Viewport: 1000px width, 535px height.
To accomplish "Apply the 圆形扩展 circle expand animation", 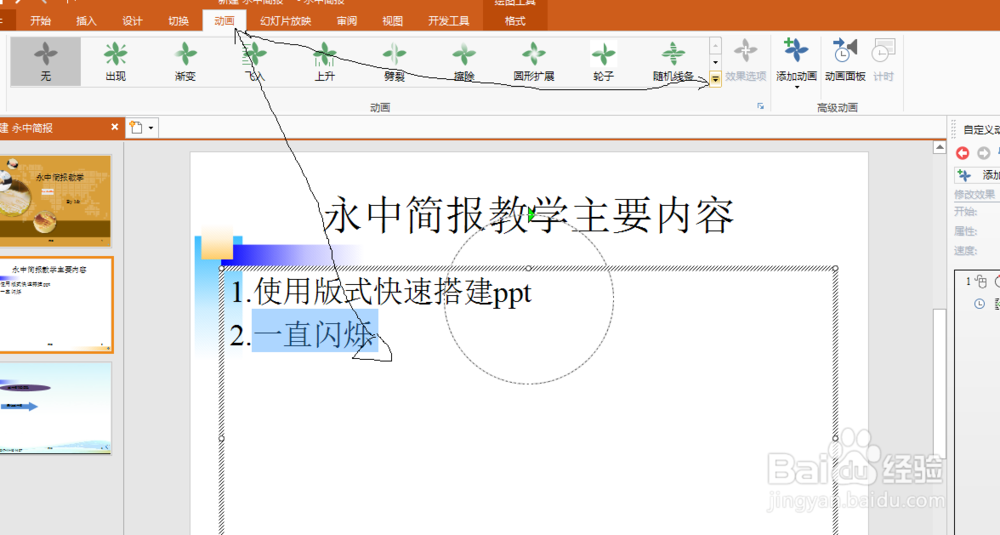I will click(534, 62).
